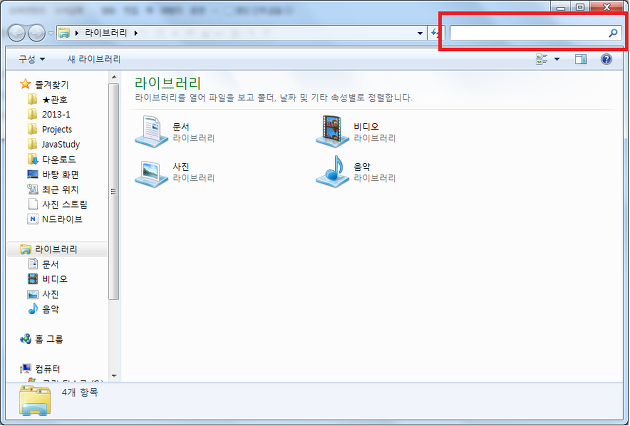Select 홈 그룹 in the navigation pane
This screenshot has width=630, height=426.
point(49,339)
